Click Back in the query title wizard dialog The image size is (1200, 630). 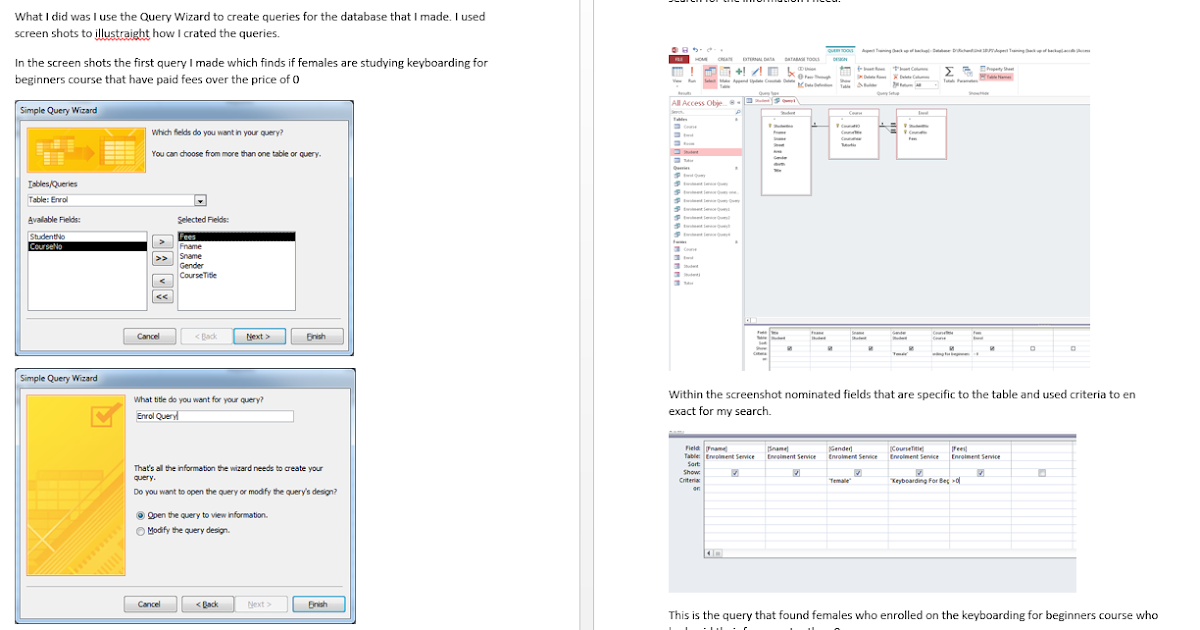tap(207, 604)
